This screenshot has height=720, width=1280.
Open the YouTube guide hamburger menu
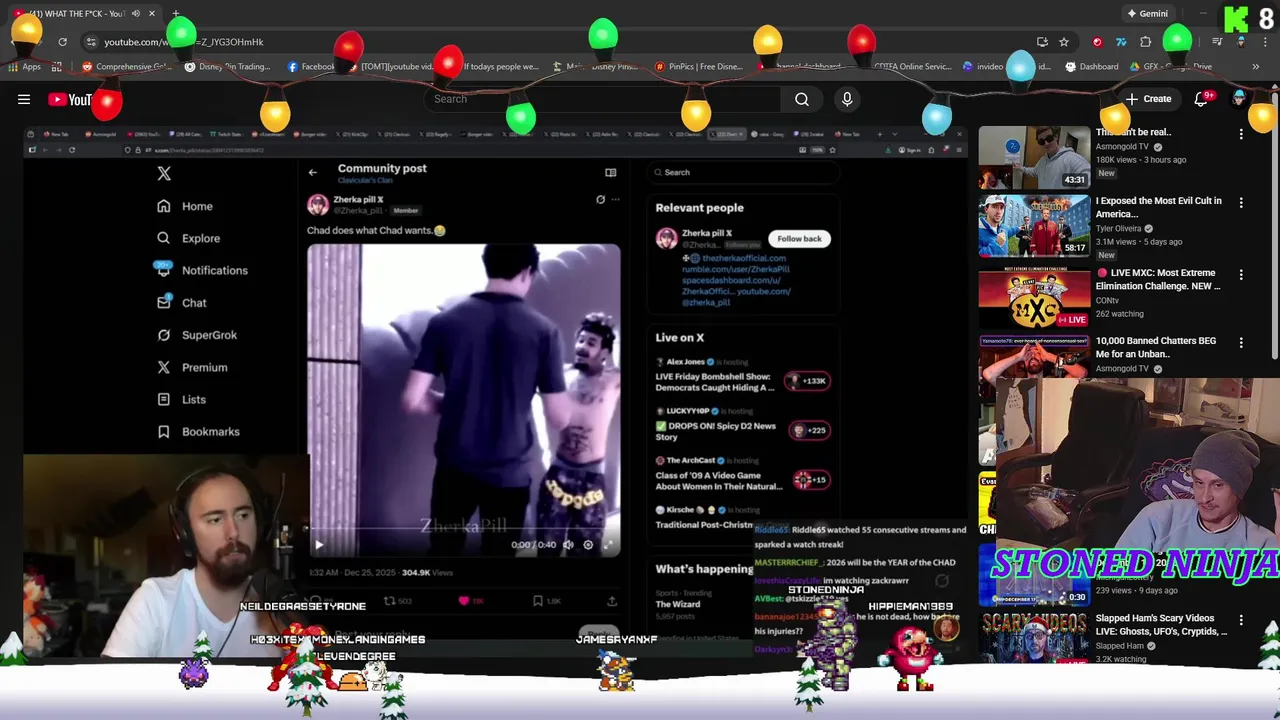[x=24, y=99]
